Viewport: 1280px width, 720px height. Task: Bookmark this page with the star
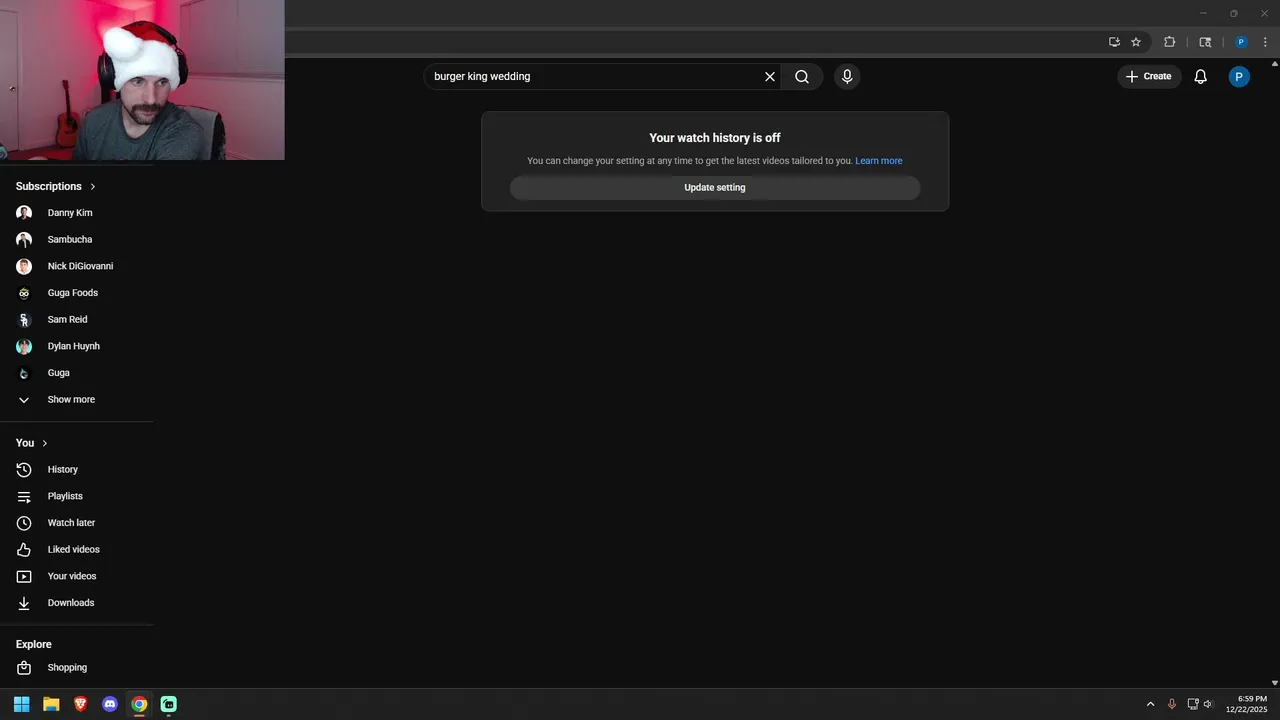pyautogui.click(x=1136, y=42)
